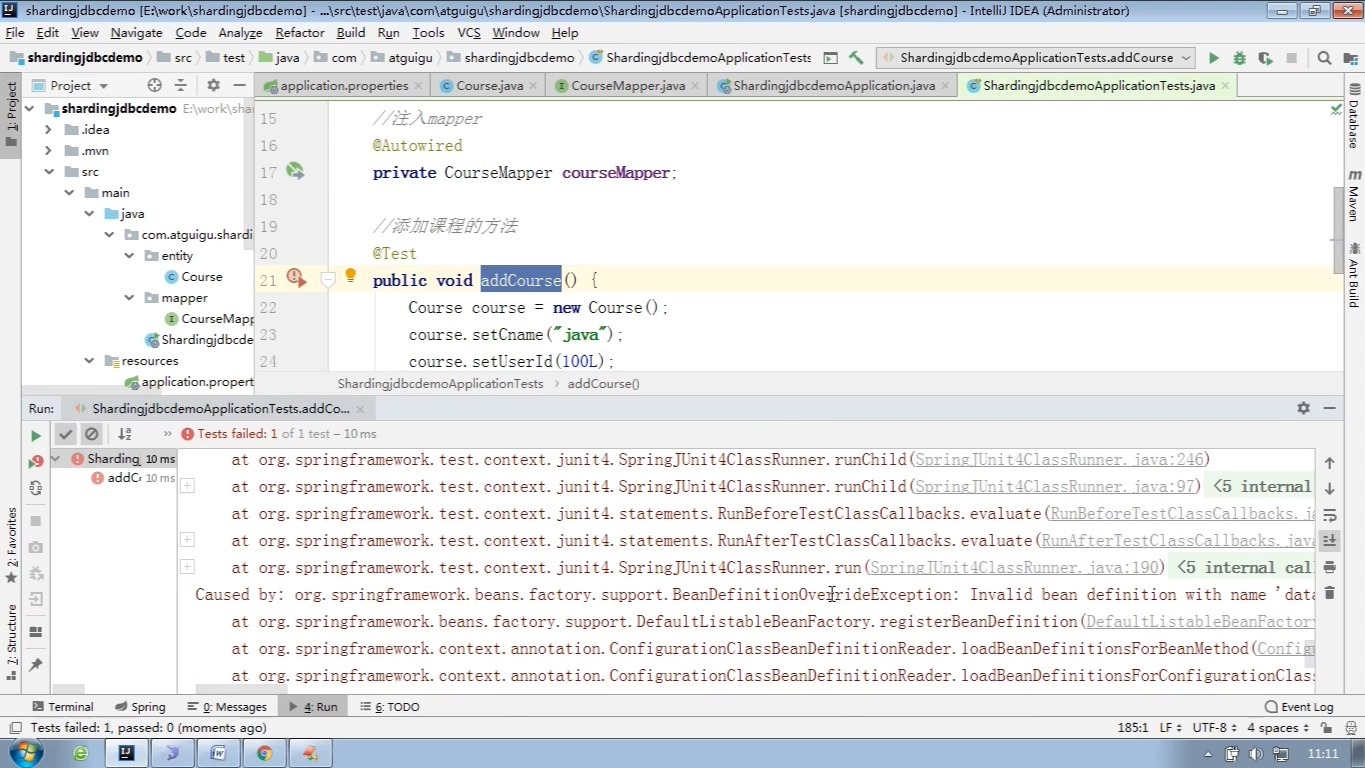Switch to the application.properties tab

point(344,85)
